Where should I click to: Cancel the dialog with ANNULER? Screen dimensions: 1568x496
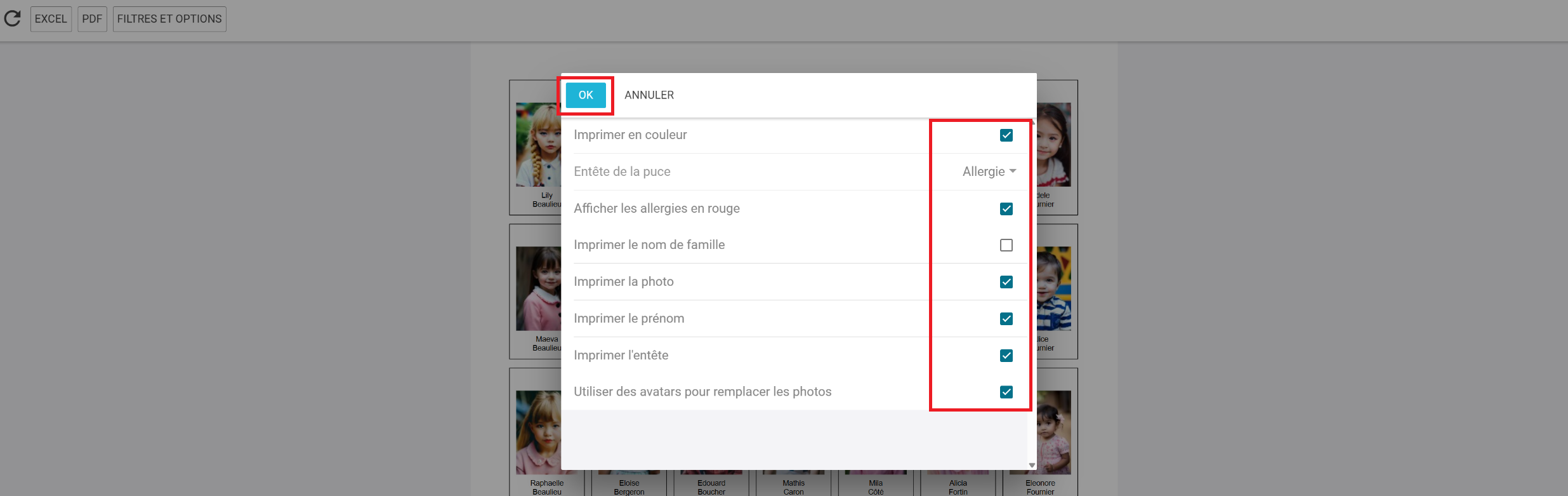[649, 95]
